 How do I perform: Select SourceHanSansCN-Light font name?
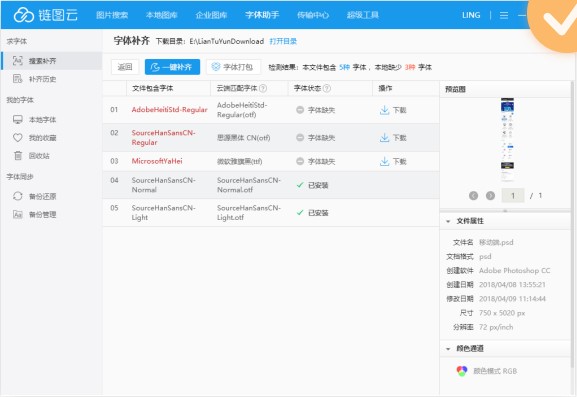click(163, 213)
